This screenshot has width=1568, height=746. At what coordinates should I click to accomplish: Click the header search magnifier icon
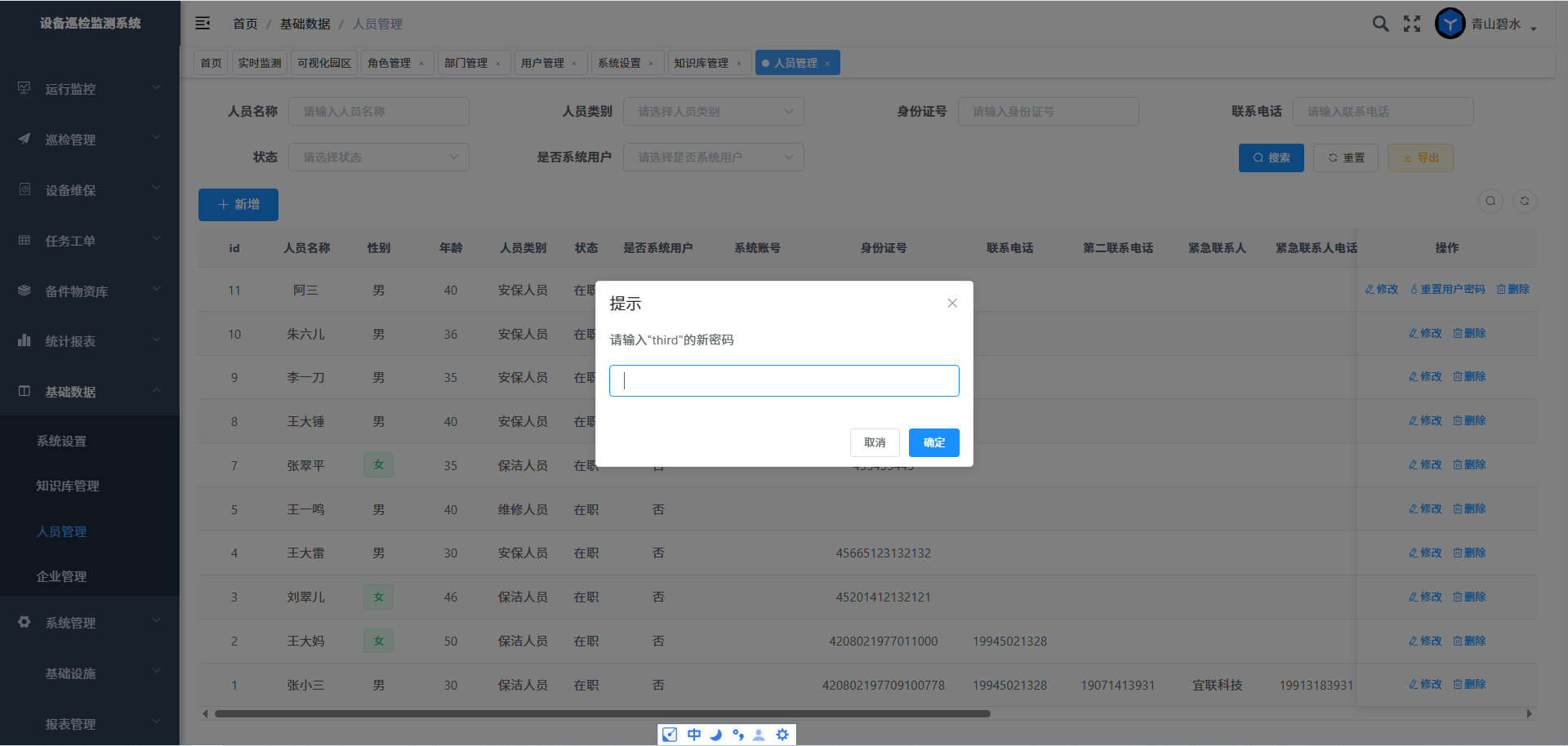[1380, 24]
